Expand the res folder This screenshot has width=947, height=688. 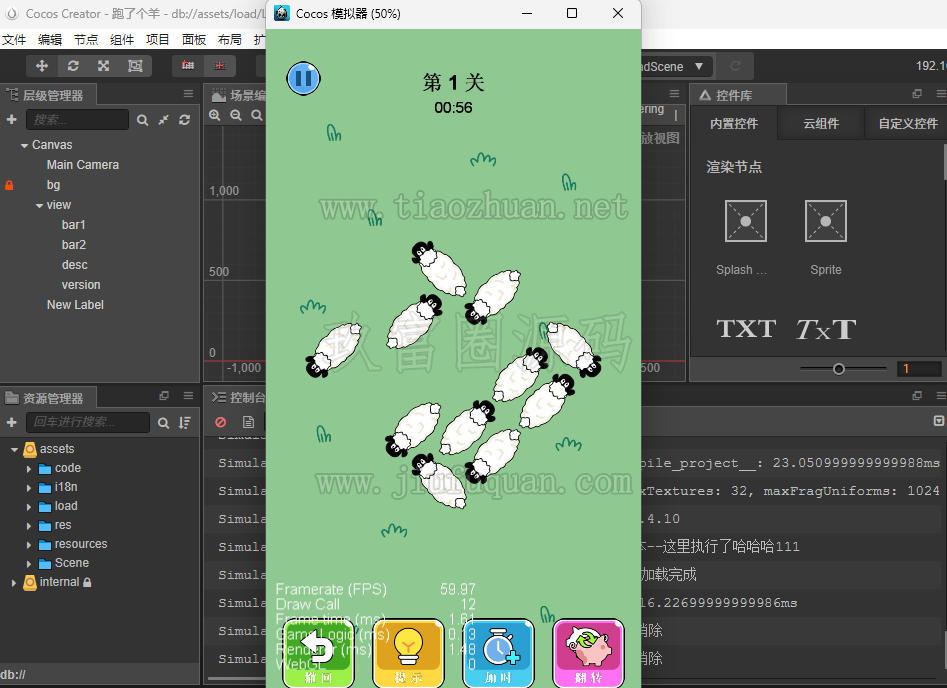pyautogui.click(x=29, y=526)
